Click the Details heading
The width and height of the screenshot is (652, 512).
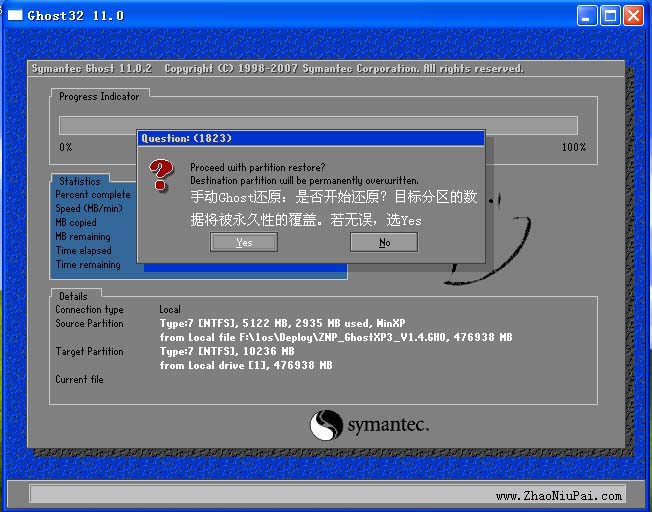coord(73,296)
